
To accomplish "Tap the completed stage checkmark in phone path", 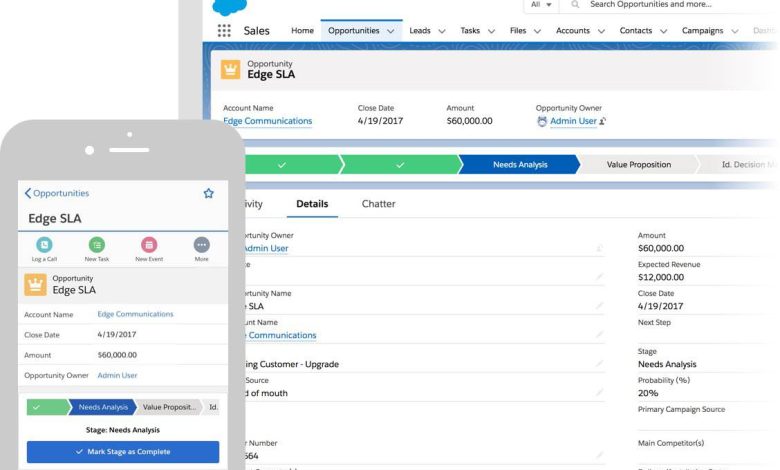I will (x=36, y=407).
